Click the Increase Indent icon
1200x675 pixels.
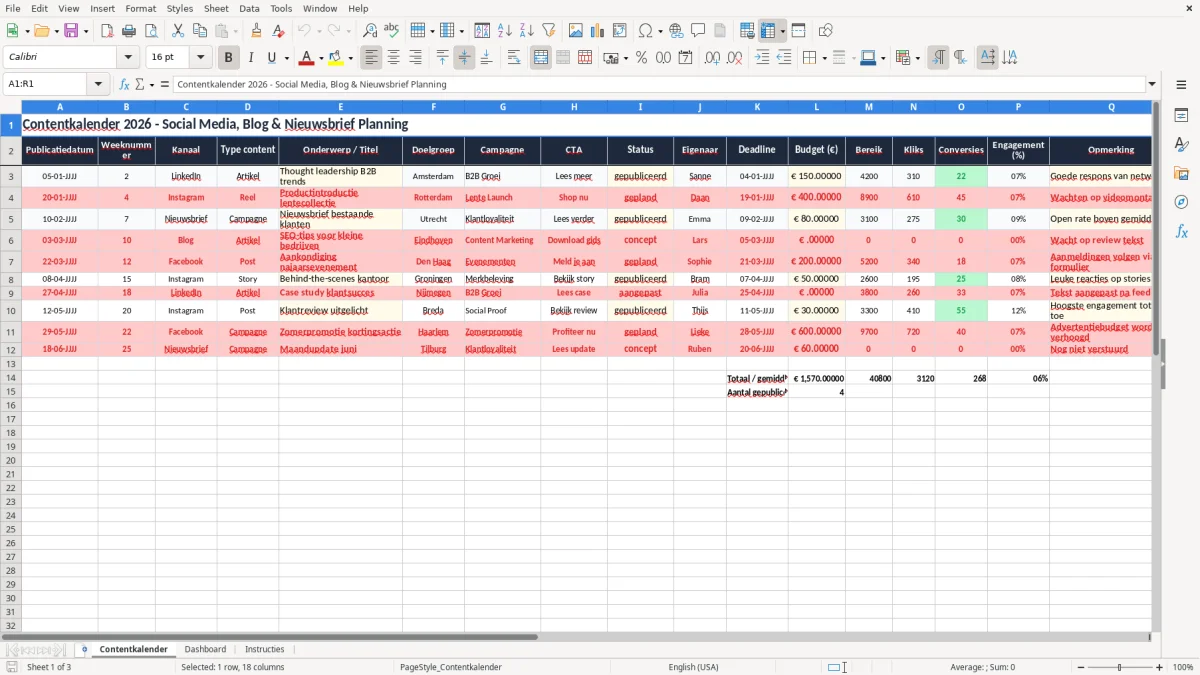(x=762, y=58)
